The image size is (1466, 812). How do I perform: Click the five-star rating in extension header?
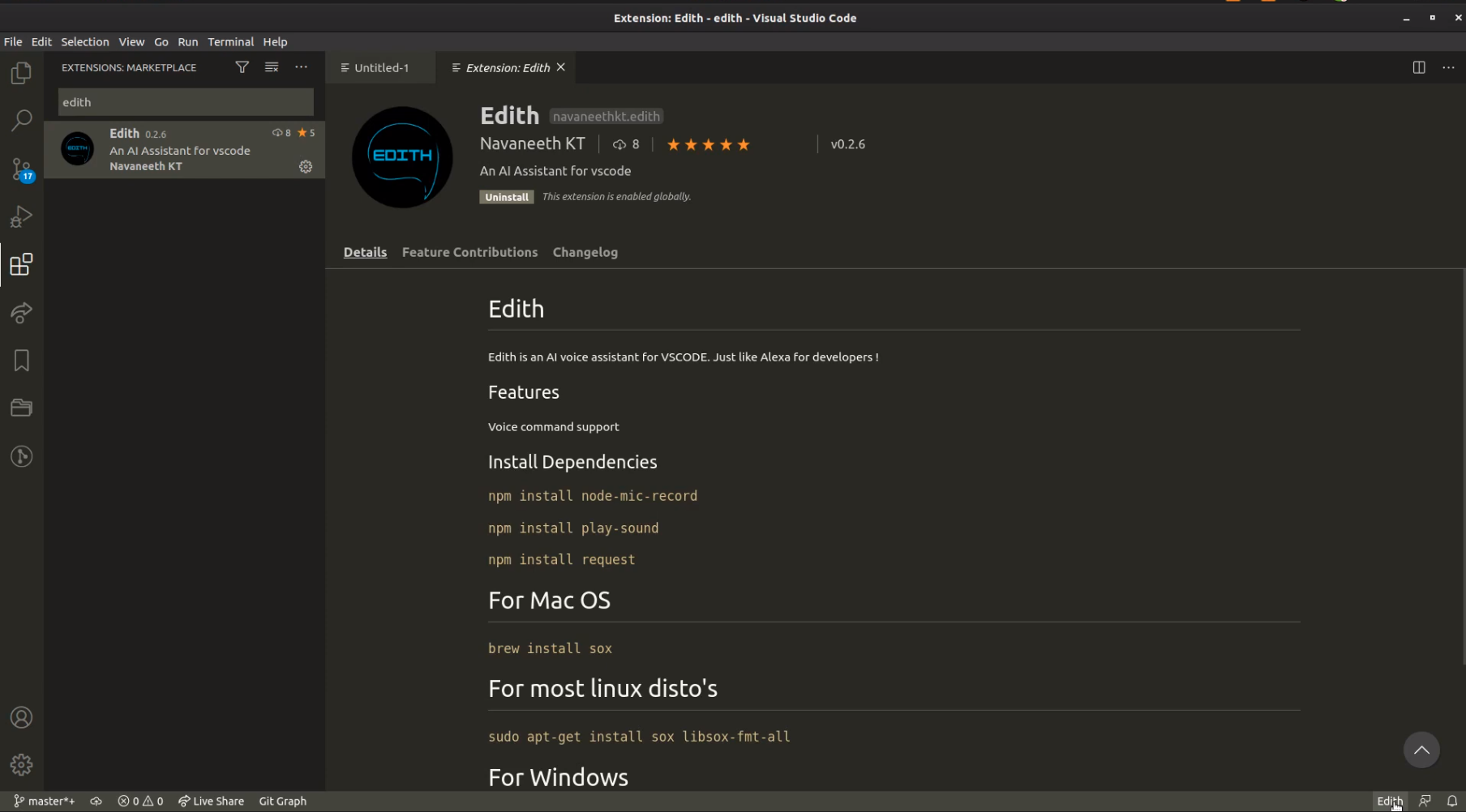click(708, 144)
